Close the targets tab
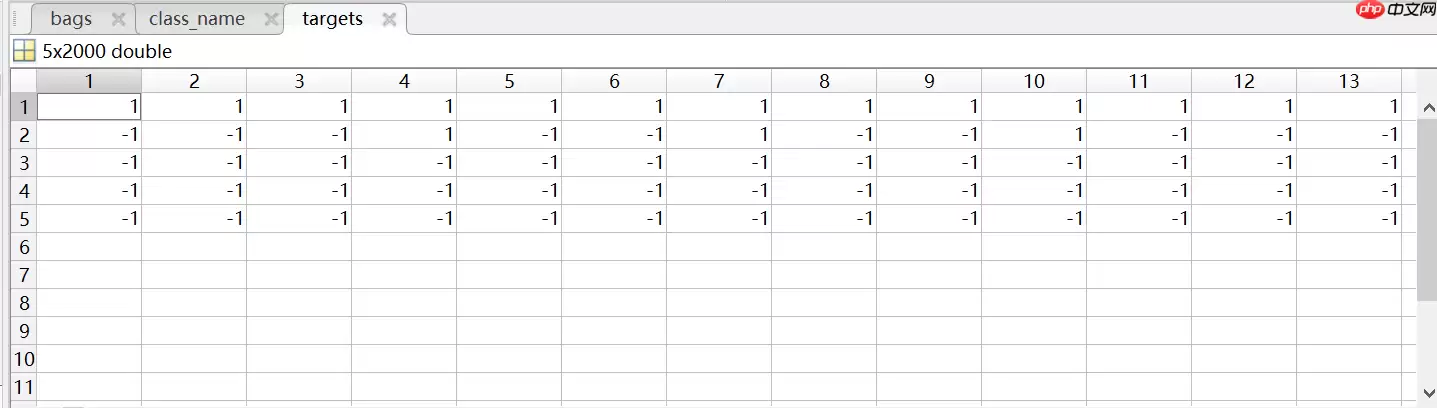The height and width of the screenshot is (408, 1437). coord(389,19)
